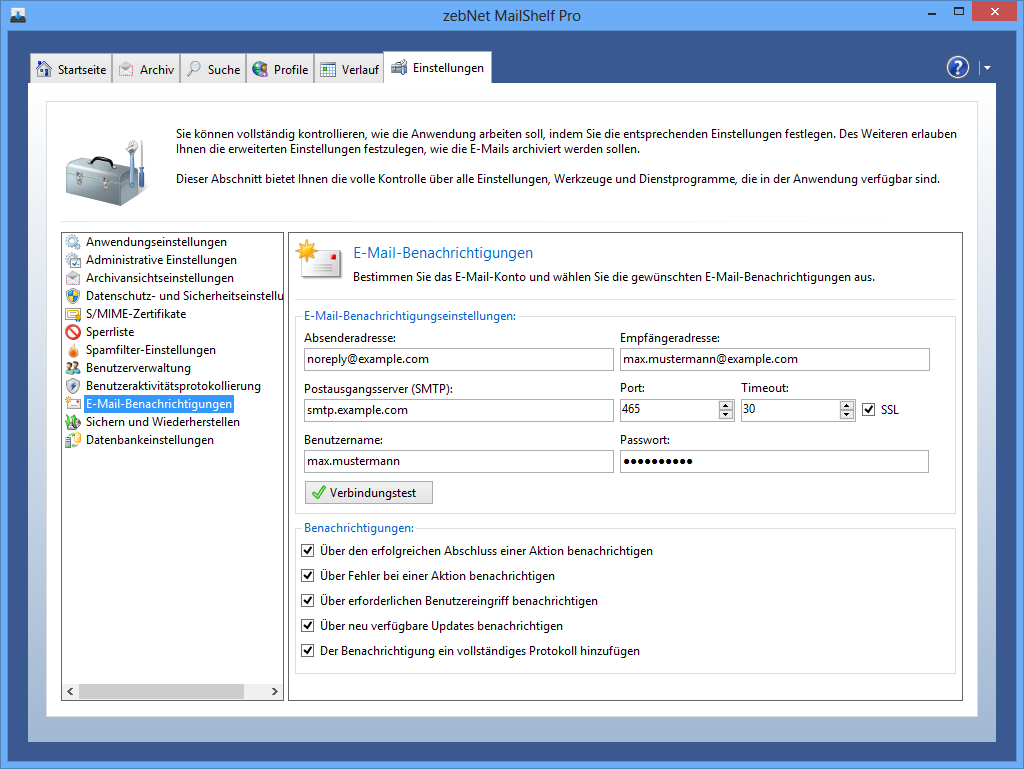
Task: Click the Timeout value field
Action: pos(790,409)
